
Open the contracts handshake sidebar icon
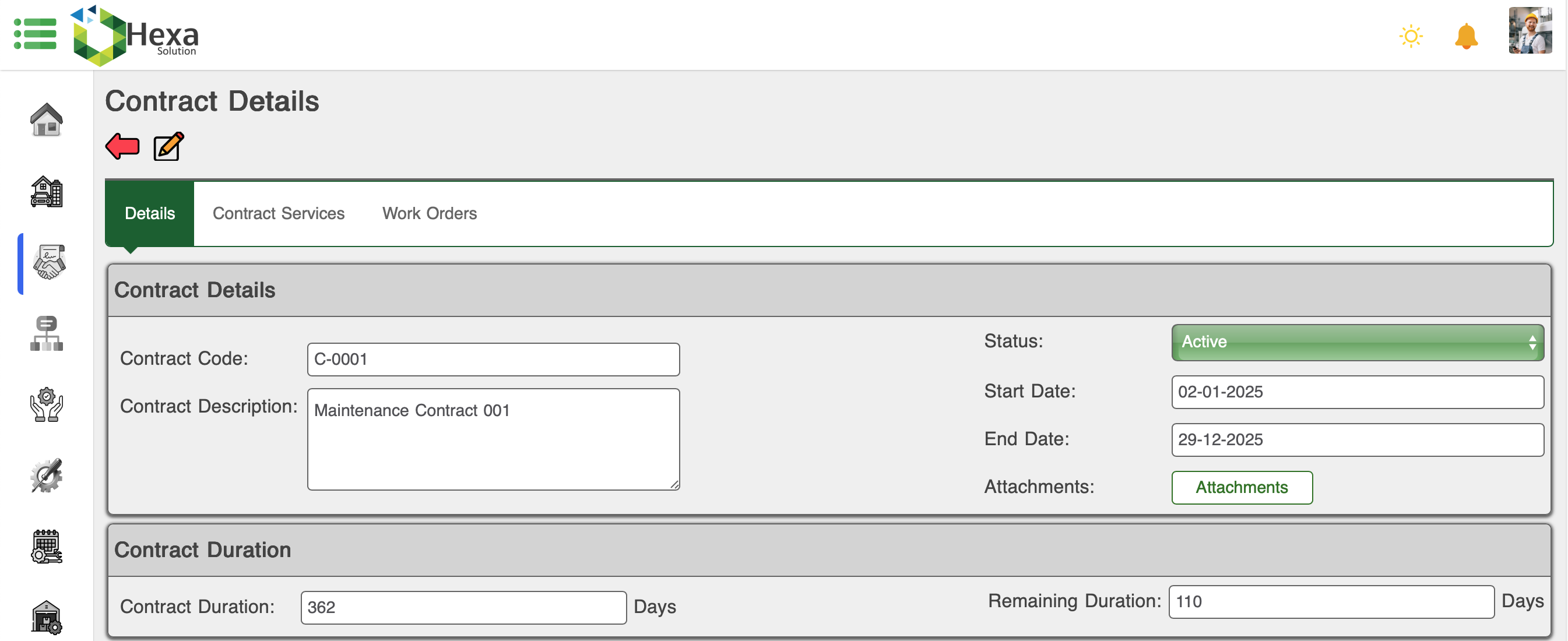pyautogui.click(x=48, y=263)
